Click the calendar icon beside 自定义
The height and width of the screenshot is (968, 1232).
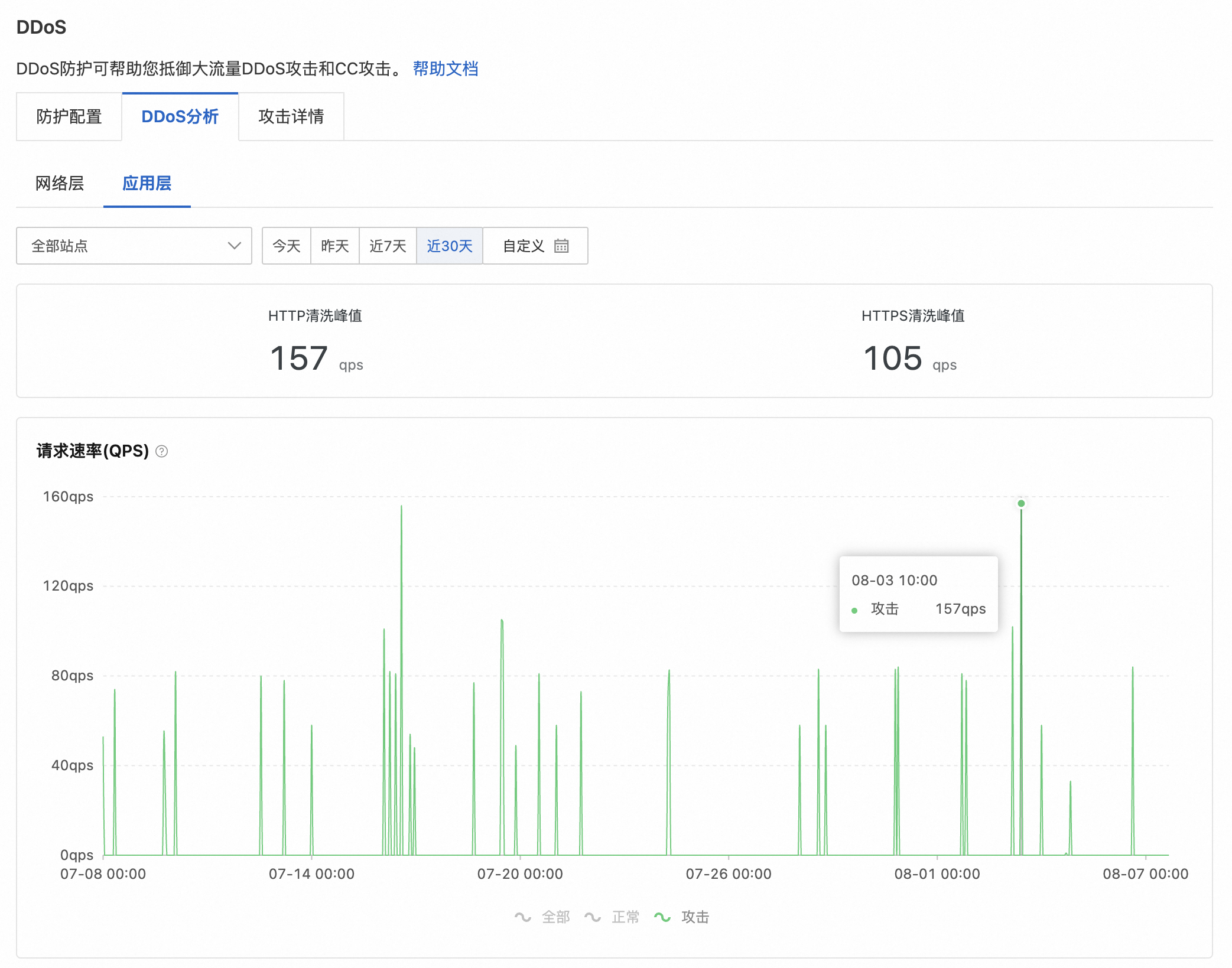pyautogui.click(x=561, y=246)
